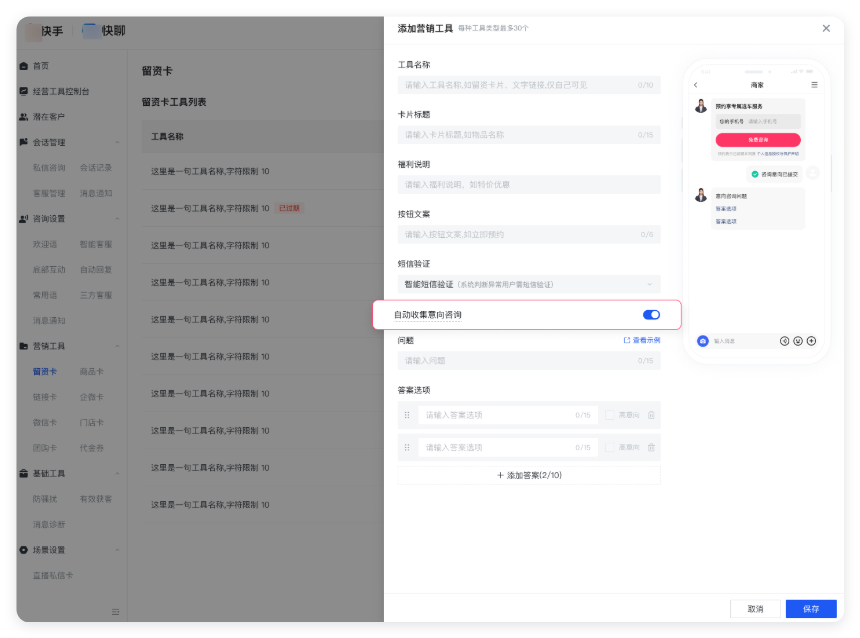
Task: Grab the second answer's drag handle
Action: [x=407, y=447]
